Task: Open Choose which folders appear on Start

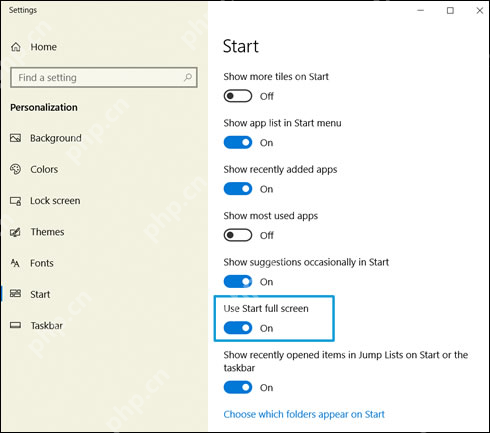Action: click(x=304, y=414)
